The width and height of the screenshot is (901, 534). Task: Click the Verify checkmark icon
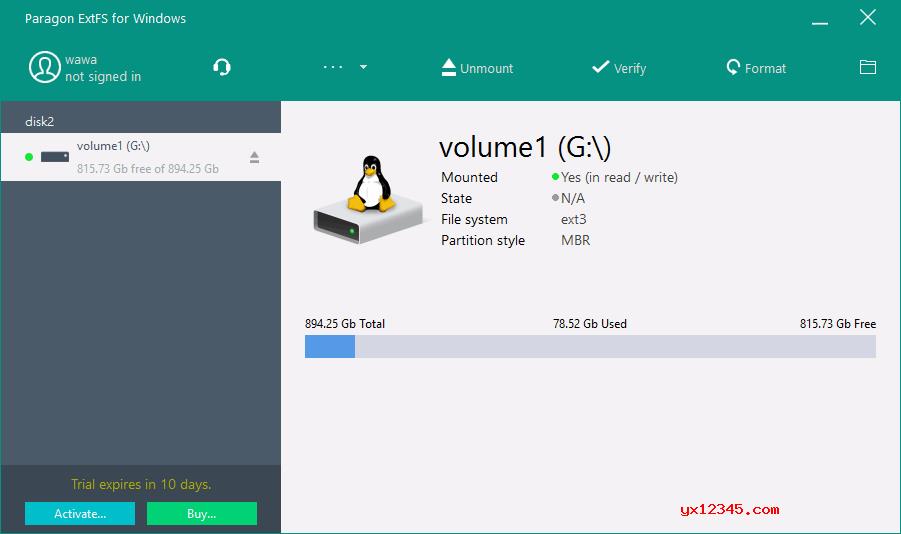600,67
